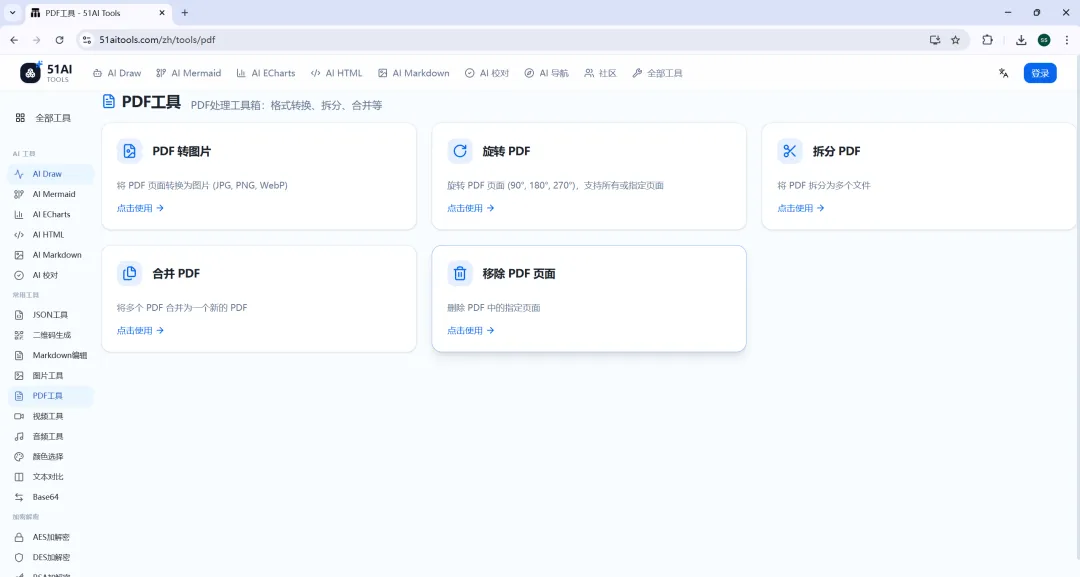Open a new browser tab
This screenshot has width=1080, height=577.
185,12
